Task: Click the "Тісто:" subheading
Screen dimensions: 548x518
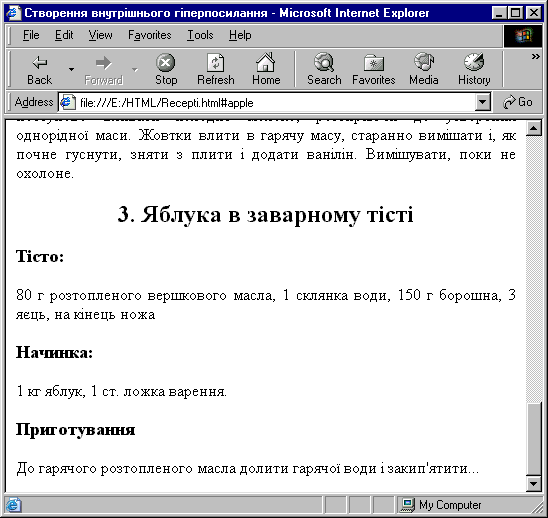Action: click(x=40, y=256)
